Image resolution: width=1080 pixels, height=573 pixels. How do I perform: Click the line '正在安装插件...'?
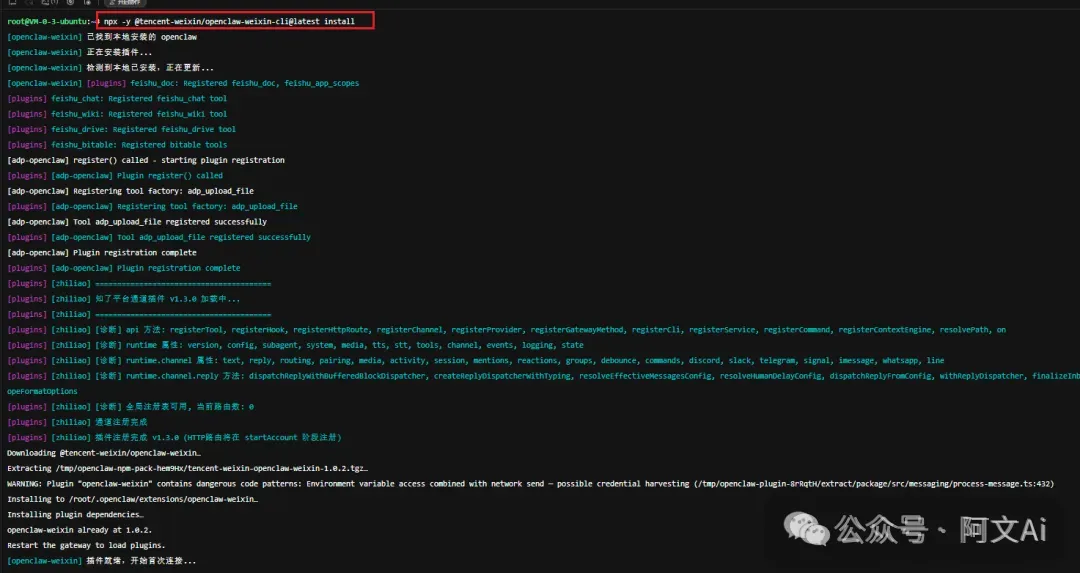tap(80, 52)
